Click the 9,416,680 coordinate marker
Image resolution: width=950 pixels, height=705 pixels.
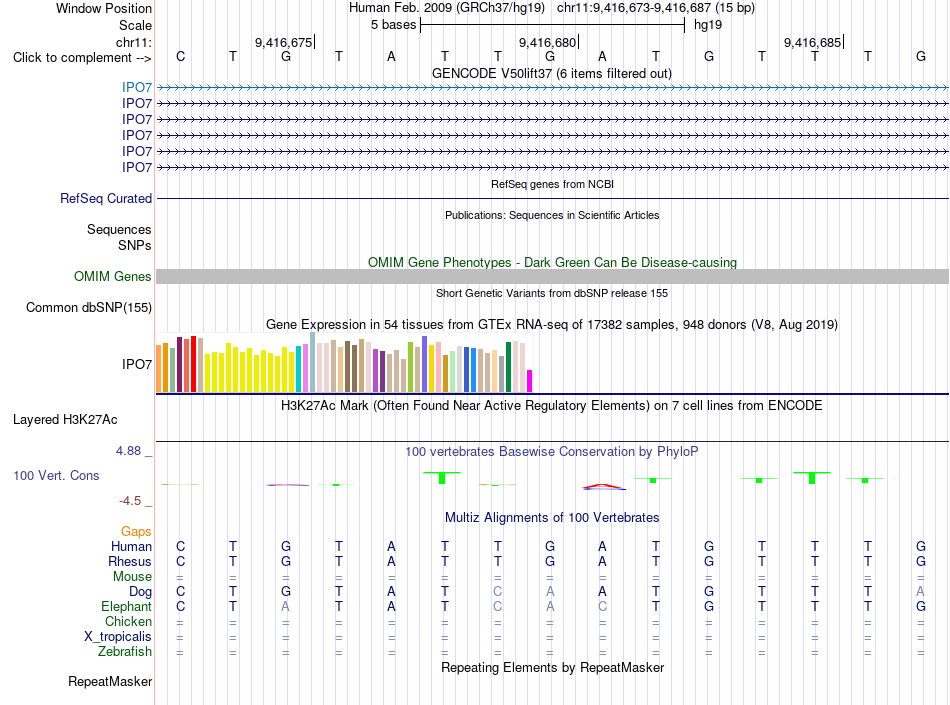coord(548,42)
